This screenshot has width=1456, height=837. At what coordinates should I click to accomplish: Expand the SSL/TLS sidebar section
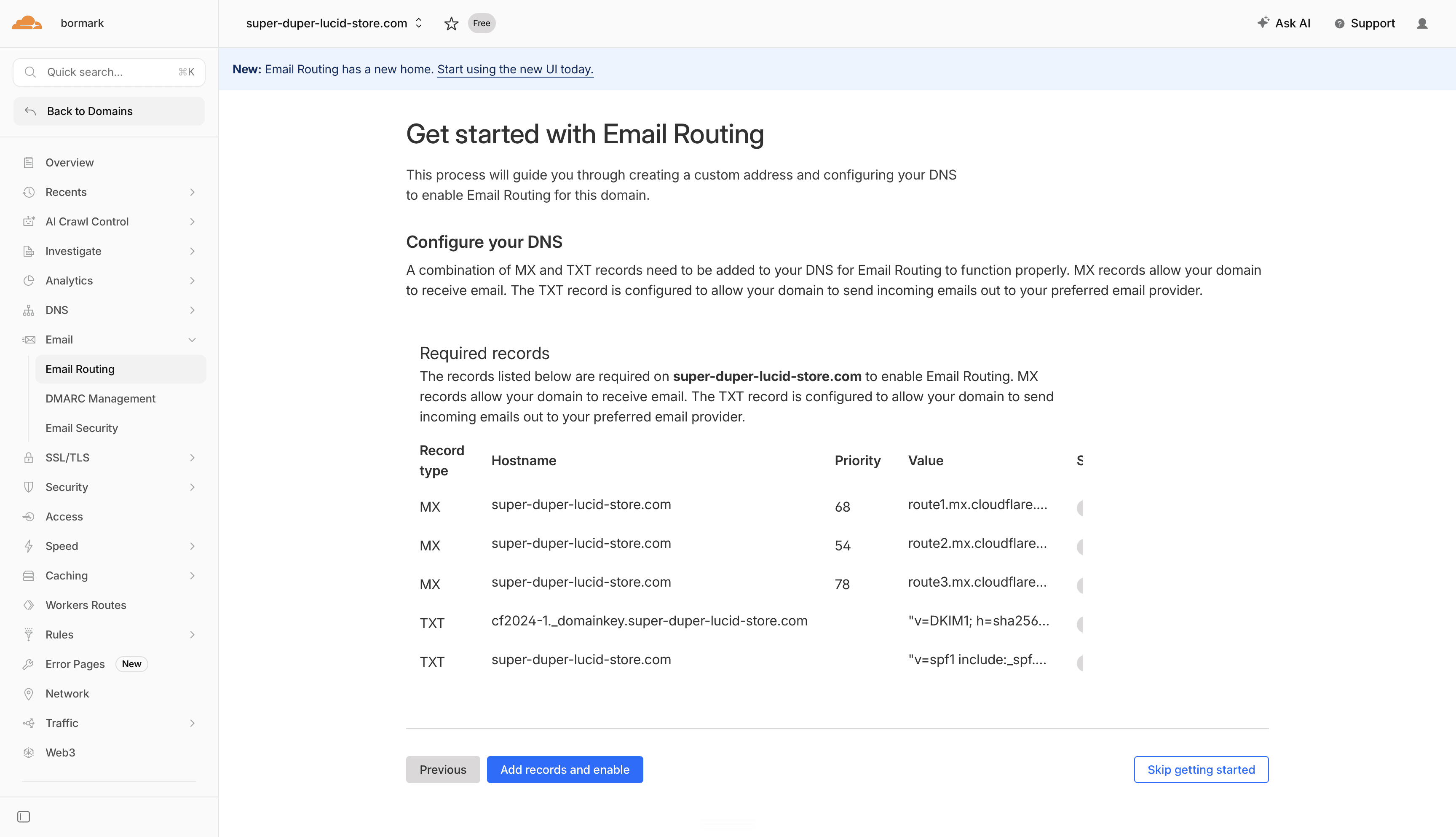coord(109,458)
